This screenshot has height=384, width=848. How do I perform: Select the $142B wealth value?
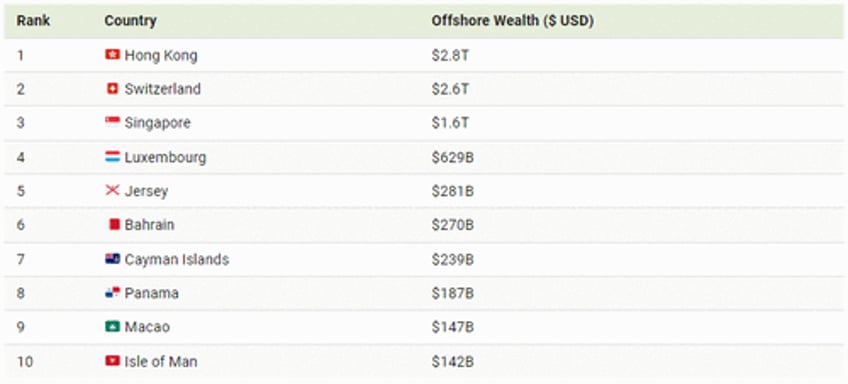coord(453,361)
